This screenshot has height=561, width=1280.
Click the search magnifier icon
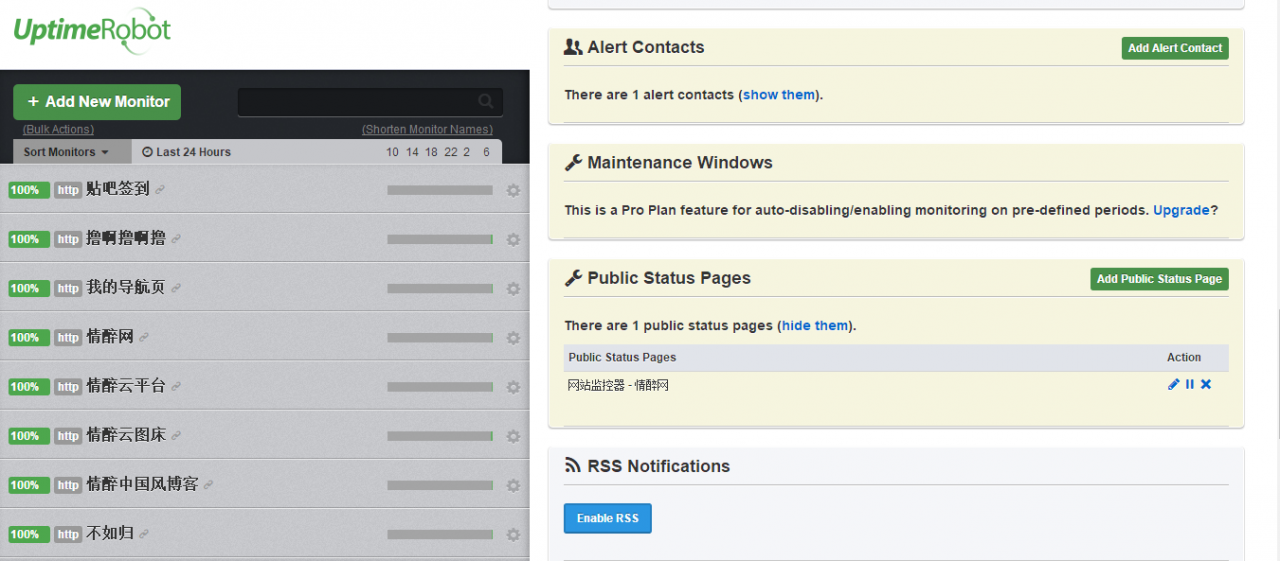pos(486,101)
